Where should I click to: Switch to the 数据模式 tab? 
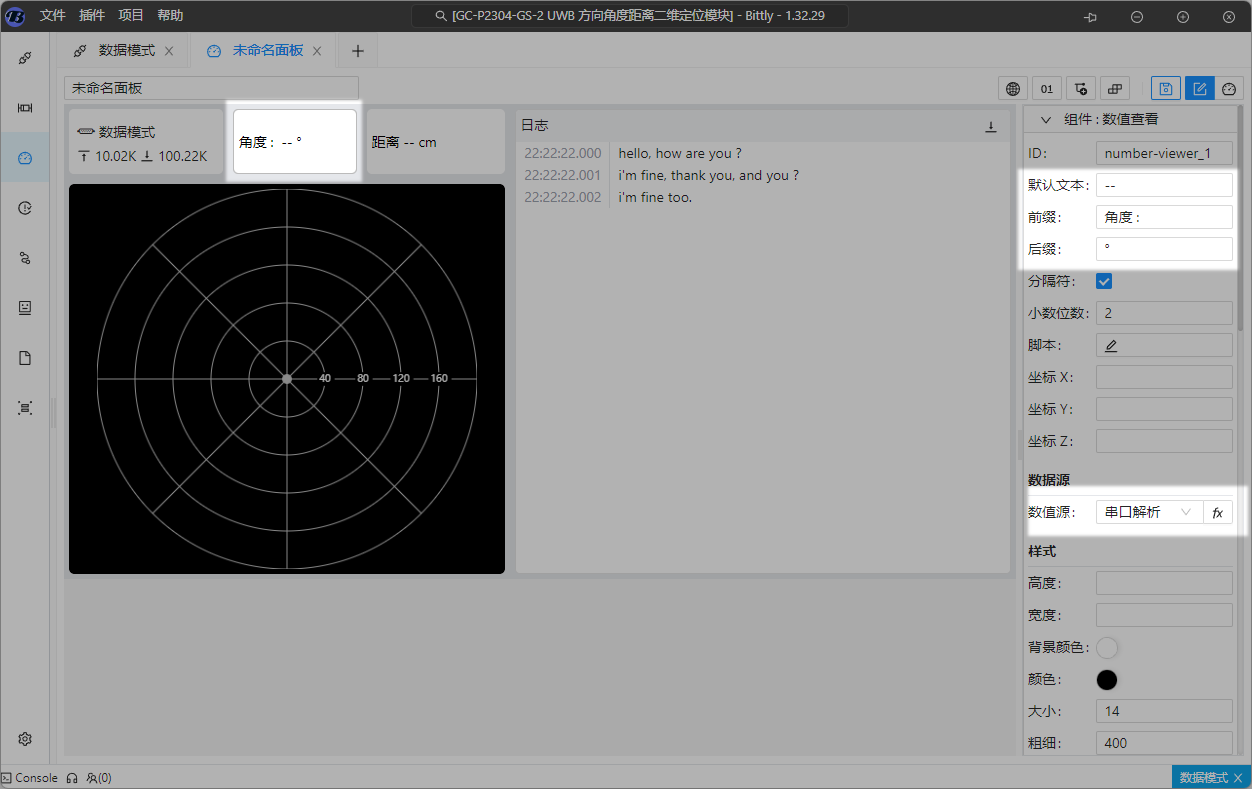126,50
